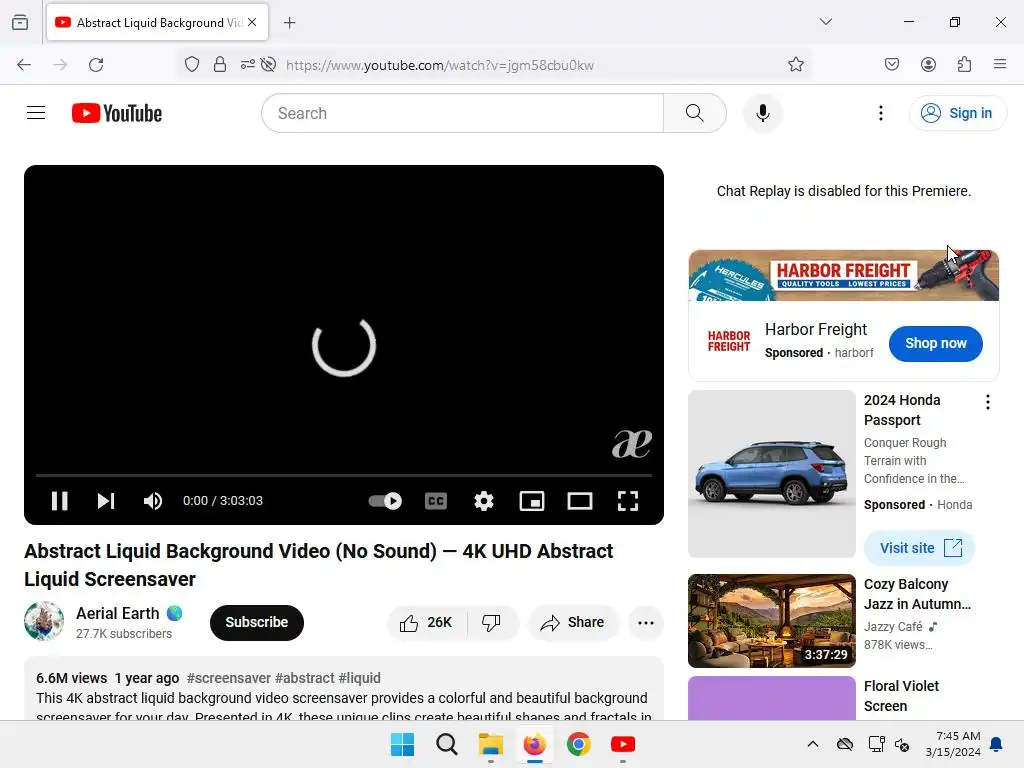Open Harbor Freight banner ad

coord(844,276)
